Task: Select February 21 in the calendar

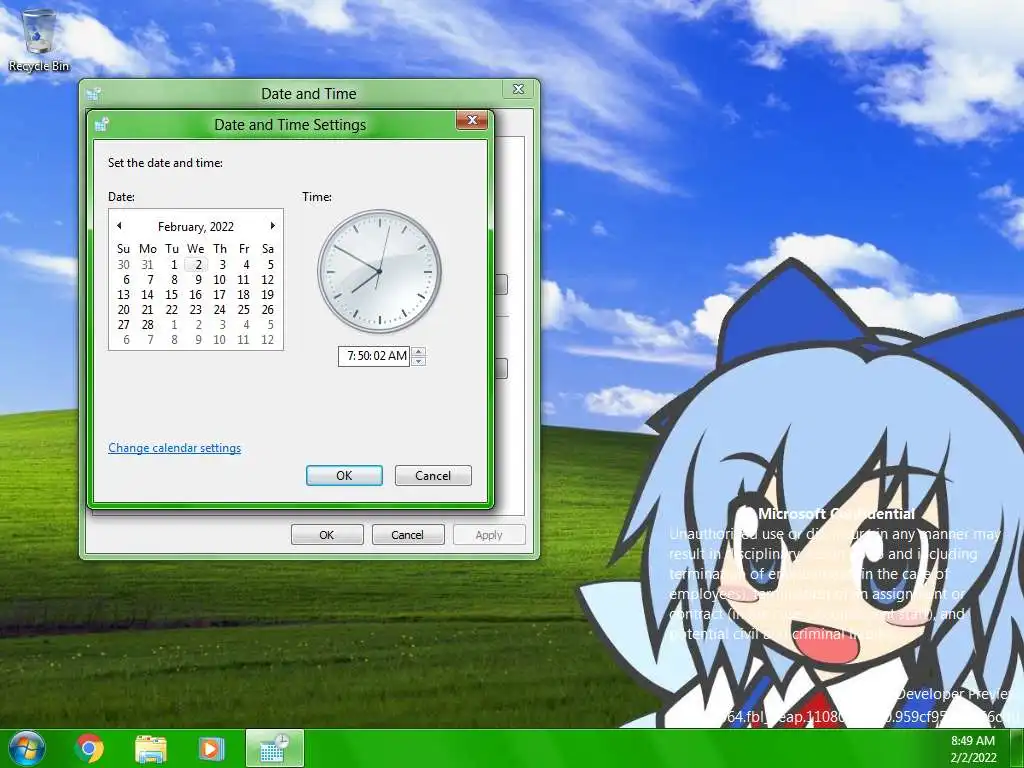Action: [x=148, y=310]
